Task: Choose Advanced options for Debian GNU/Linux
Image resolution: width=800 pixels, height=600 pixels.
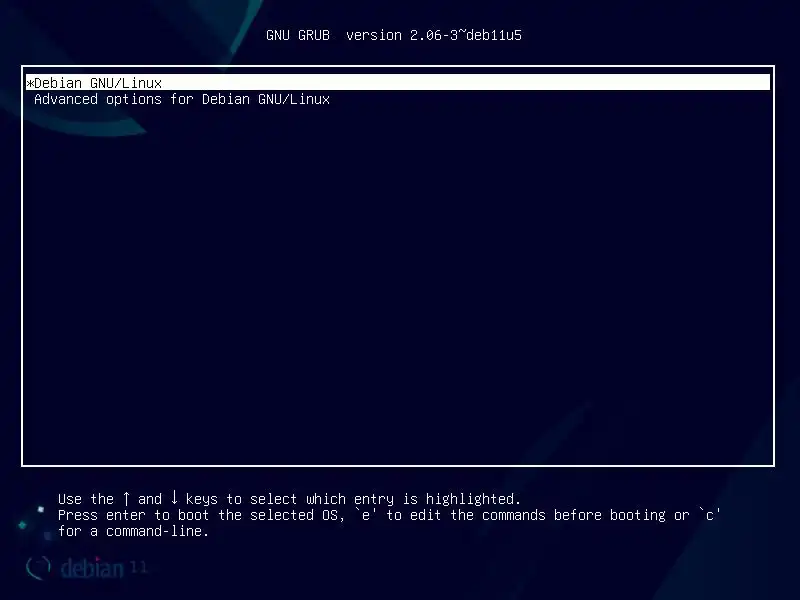Action: 182,99
